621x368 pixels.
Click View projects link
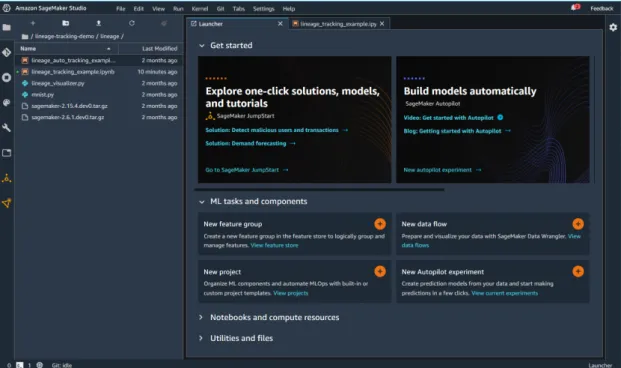pos(291,293)
